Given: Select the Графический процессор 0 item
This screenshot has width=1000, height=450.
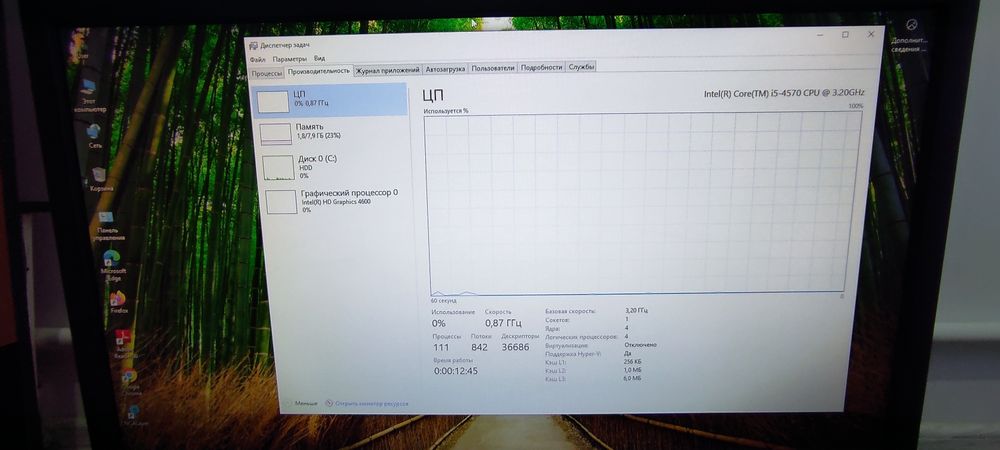Looking at the screenshot, I should pyautogui.click(x=338, y=201).
